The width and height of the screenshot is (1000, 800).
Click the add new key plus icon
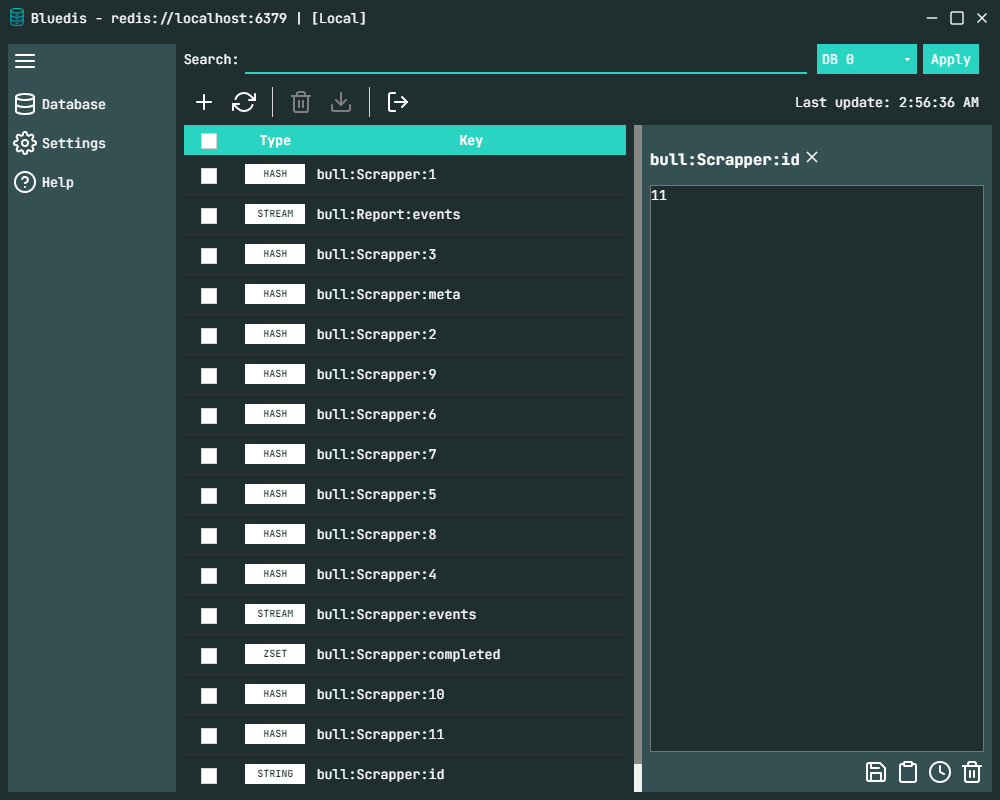(x=204, y=102)
